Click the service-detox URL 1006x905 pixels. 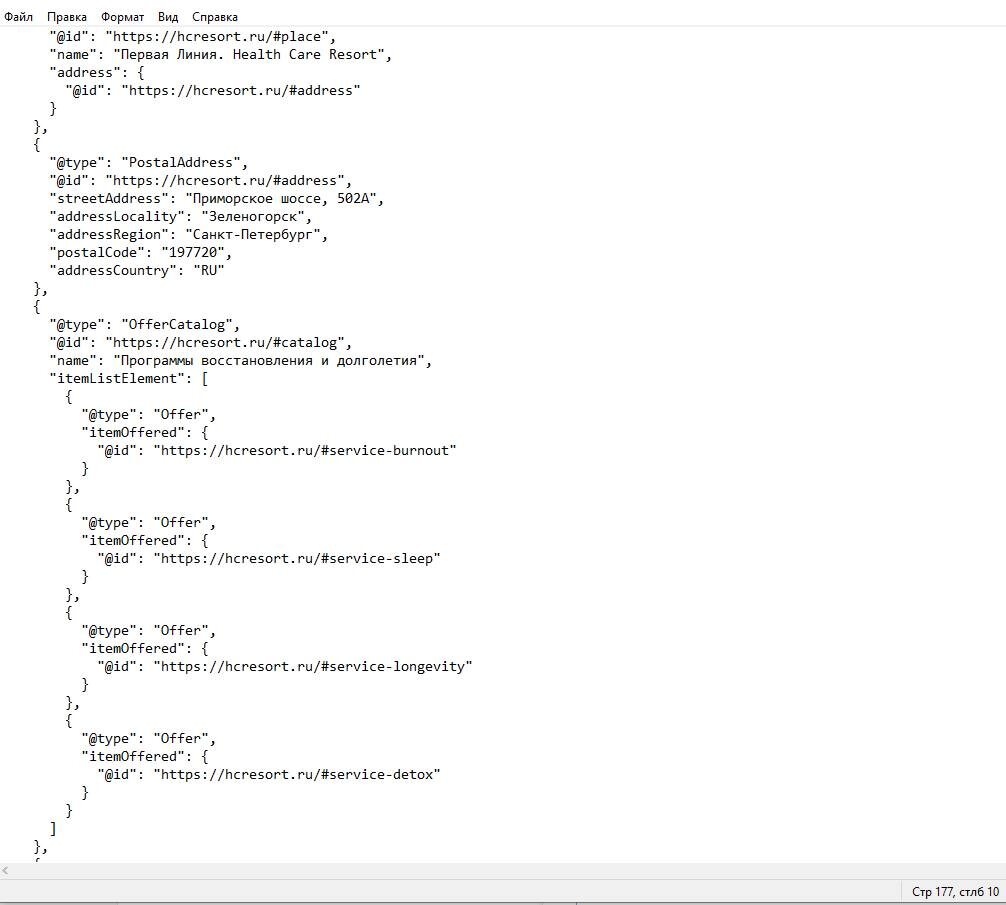[296, 774]
